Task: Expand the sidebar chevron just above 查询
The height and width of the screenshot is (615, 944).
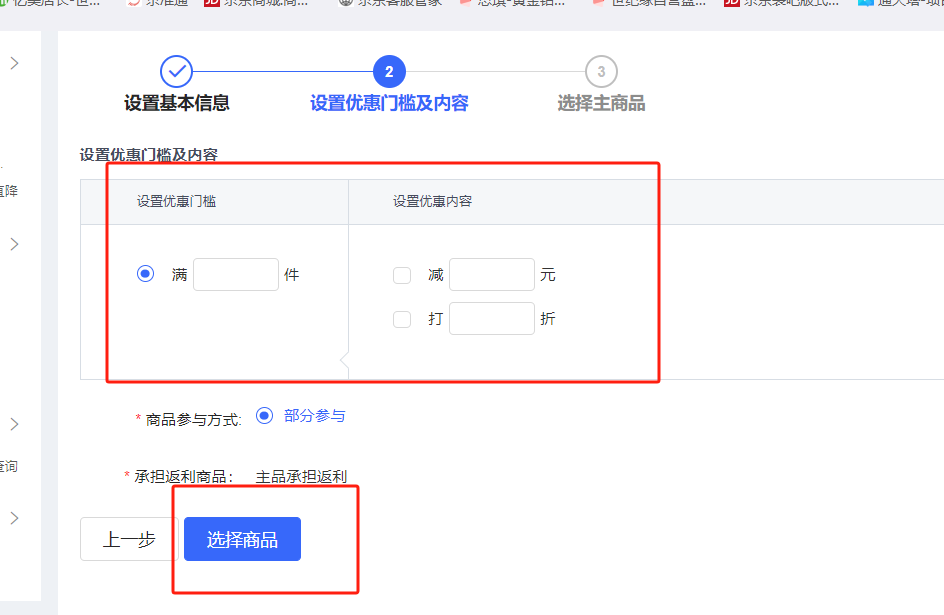Action: [15, 424]
